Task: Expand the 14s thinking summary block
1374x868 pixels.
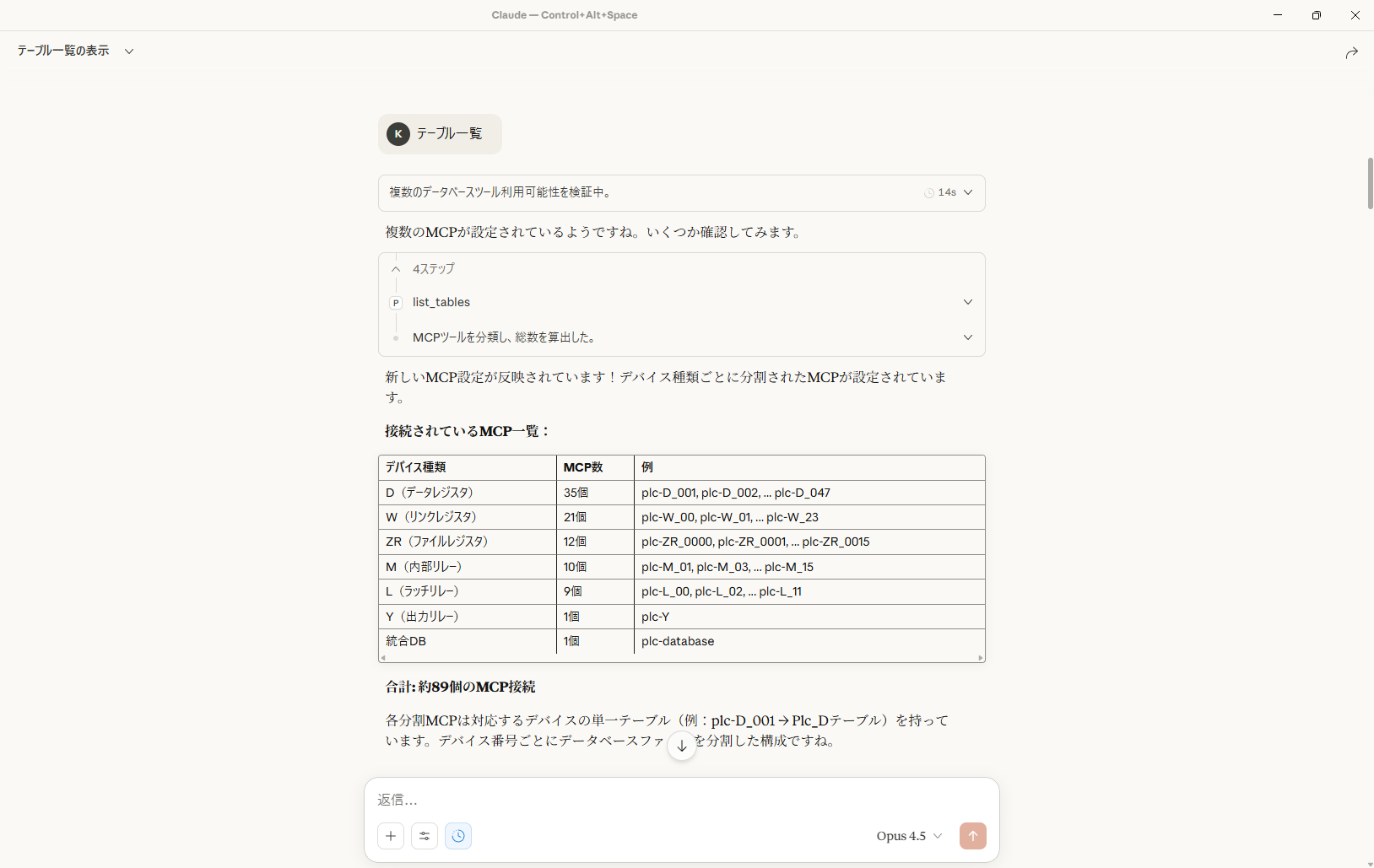Action: click(x=967, y=192)
